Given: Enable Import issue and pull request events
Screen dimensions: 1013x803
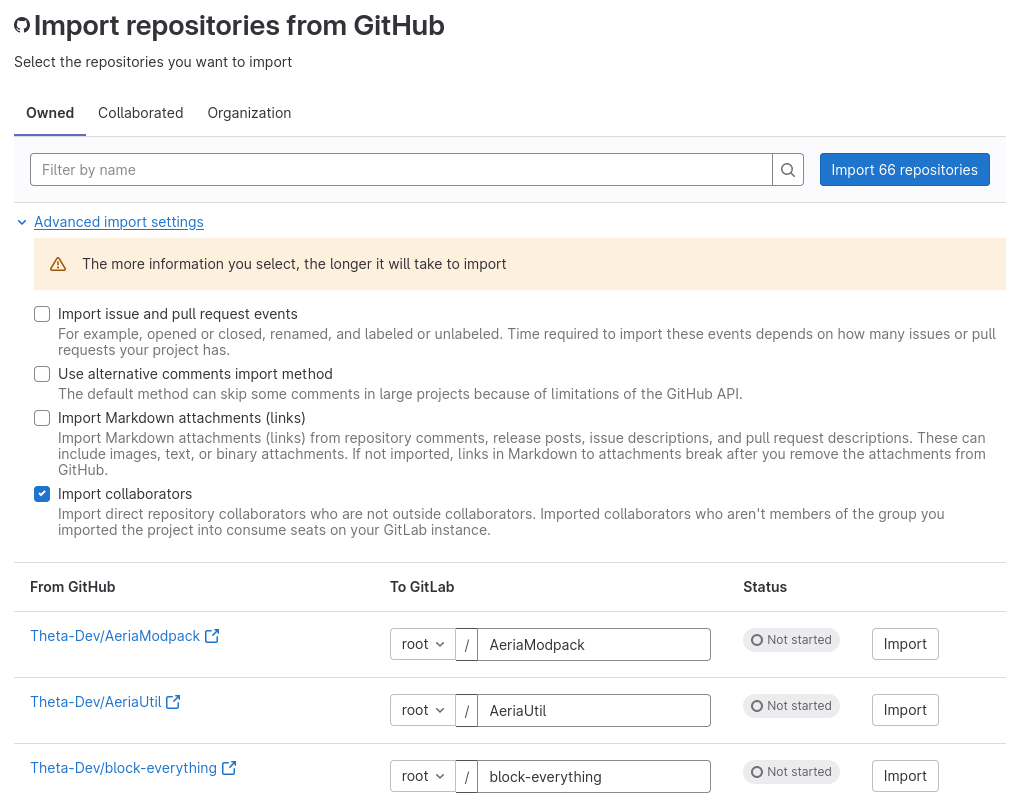Looking at the screenshot, I should click(42, 314).
